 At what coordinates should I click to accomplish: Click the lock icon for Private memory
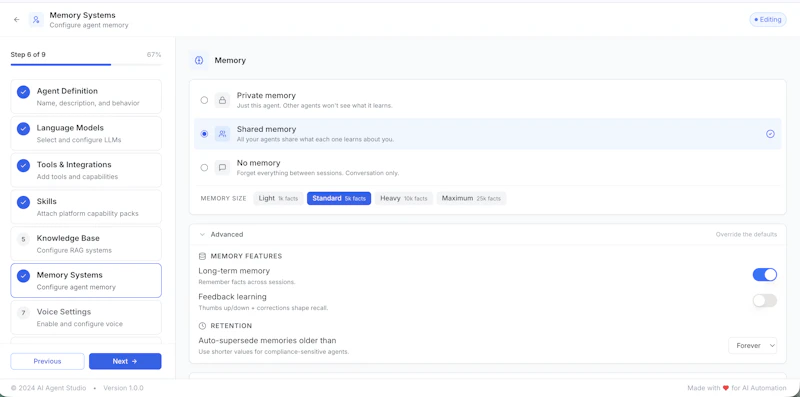tap(222, 100)
